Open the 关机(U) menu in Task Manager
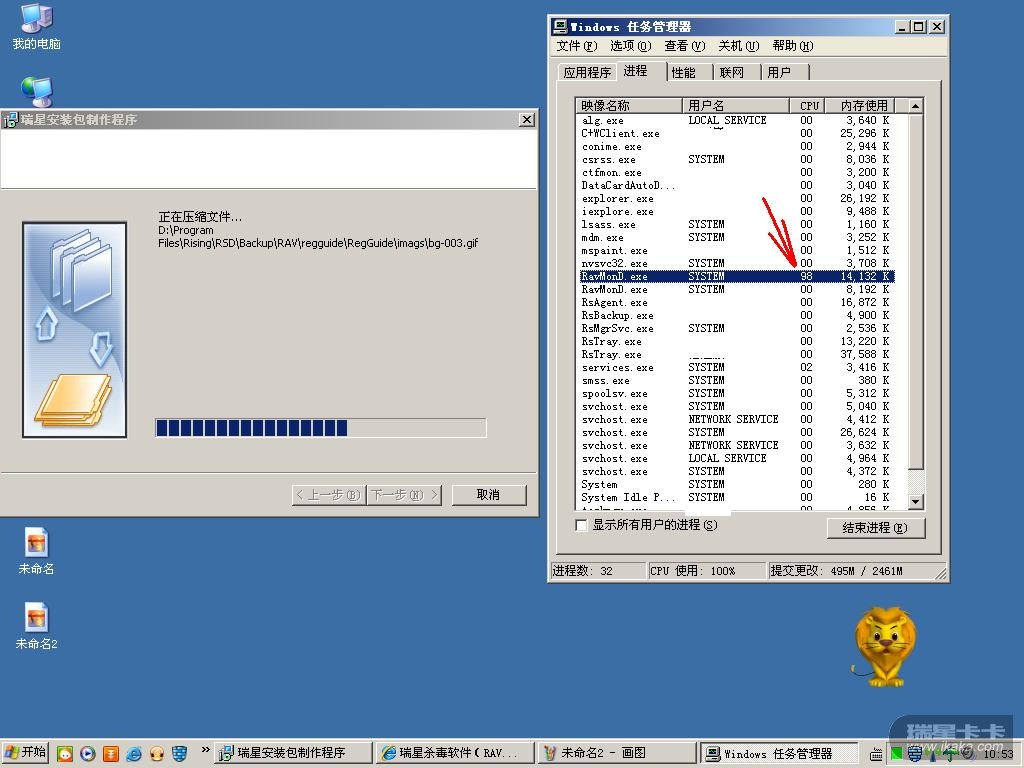This screenshot has height=768, width=1024. click(739, 46)
